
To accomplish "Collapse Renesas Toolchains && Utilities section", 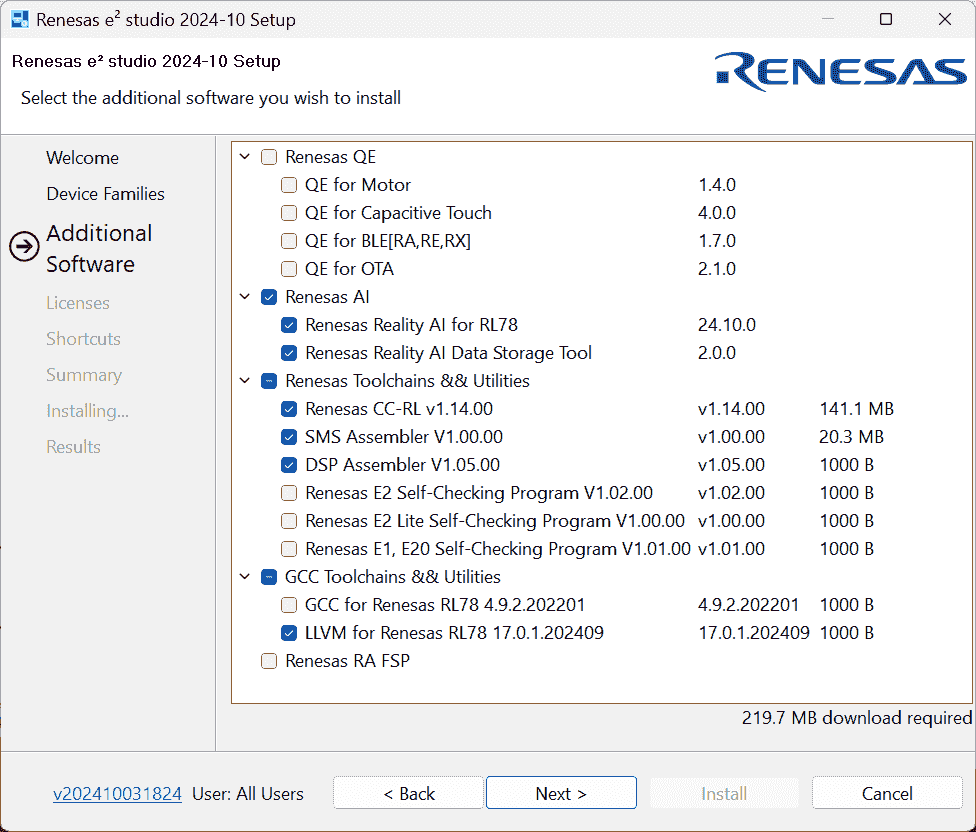I will coord(246,381).
